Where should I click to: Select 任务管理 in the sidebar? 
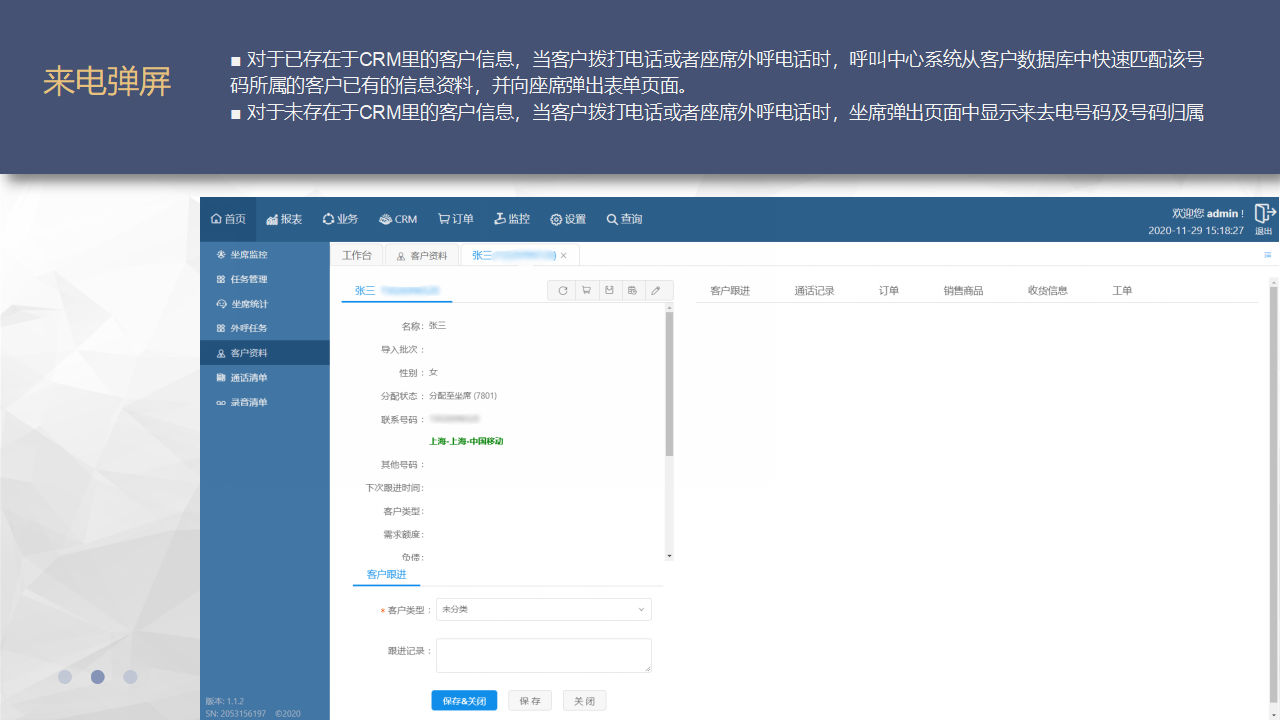(265, 279)
